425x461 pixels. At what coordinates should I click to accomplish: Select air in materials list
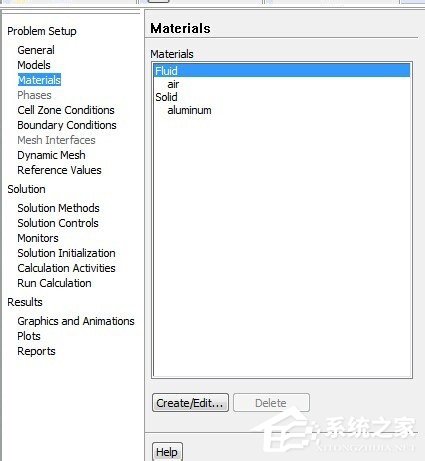tap(173, 84)
